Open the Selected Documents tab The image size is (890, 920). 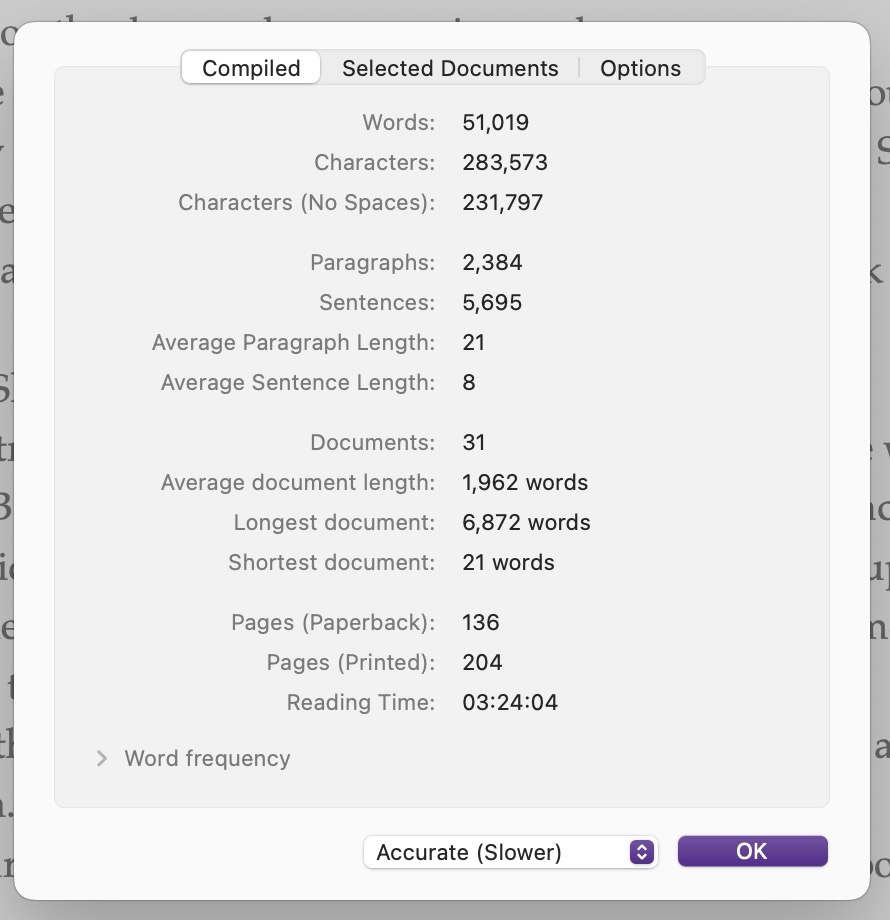coord(450,68)
